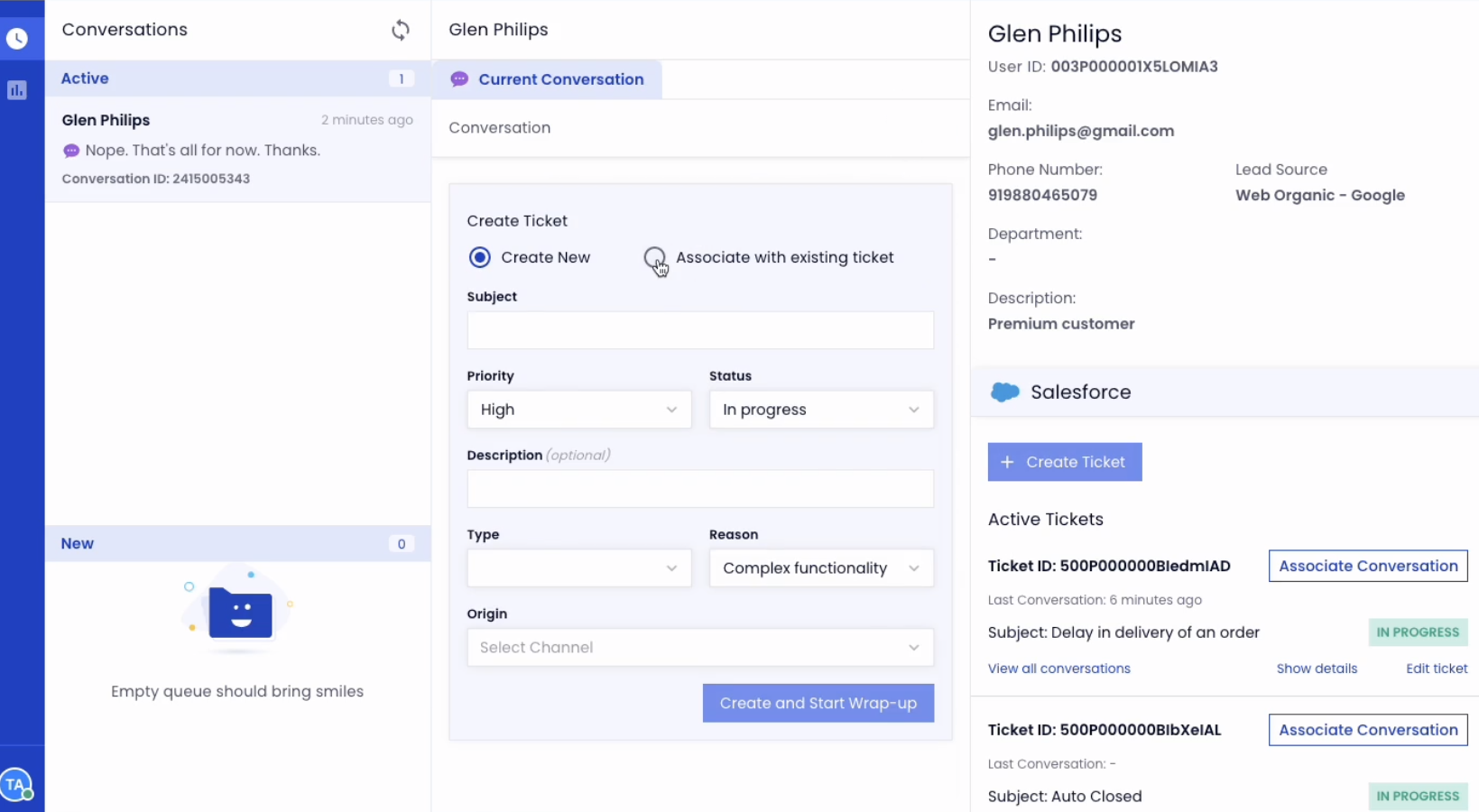The height and width of the screenshot is (812, 1479).
Task: Refresh the Conversations list
Action: pyautogui.click(x=401, y=30)
